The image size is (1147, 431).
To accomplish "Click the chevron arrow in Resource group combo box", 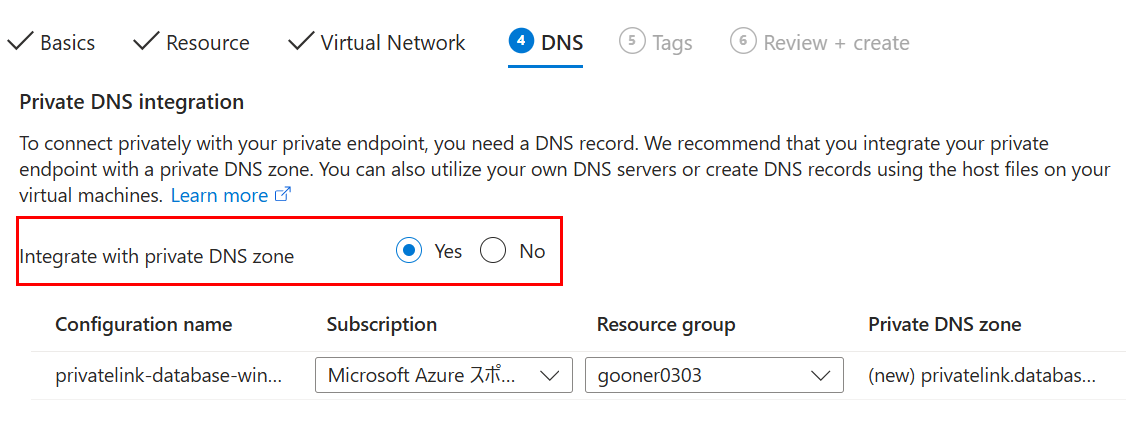I will tap(821, 376).
